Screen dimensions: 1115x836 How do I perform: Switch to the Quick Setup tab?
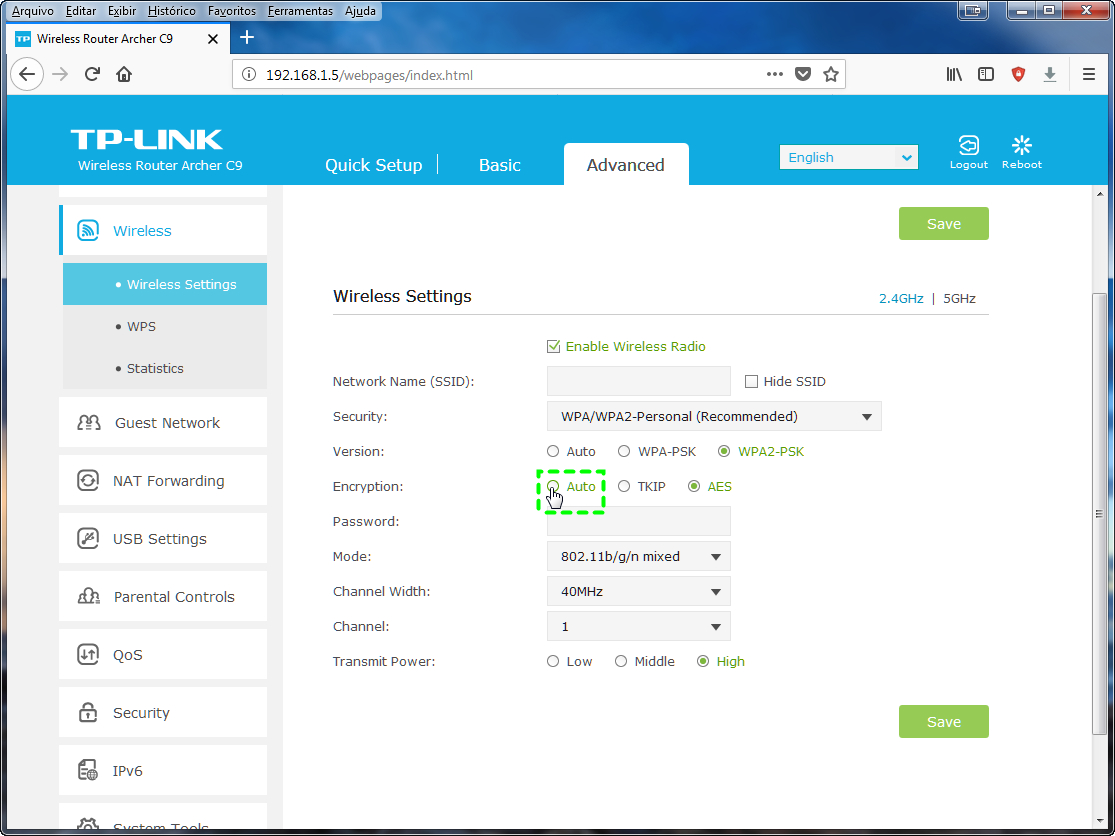click(x=373, y=165)
